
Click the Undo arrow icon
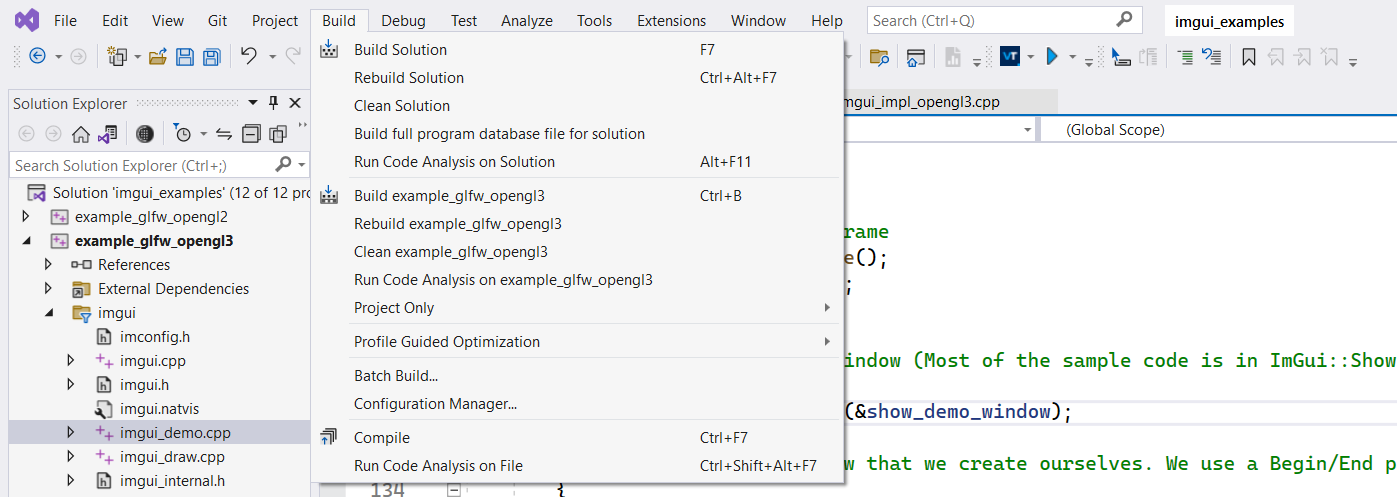[249, 57]
